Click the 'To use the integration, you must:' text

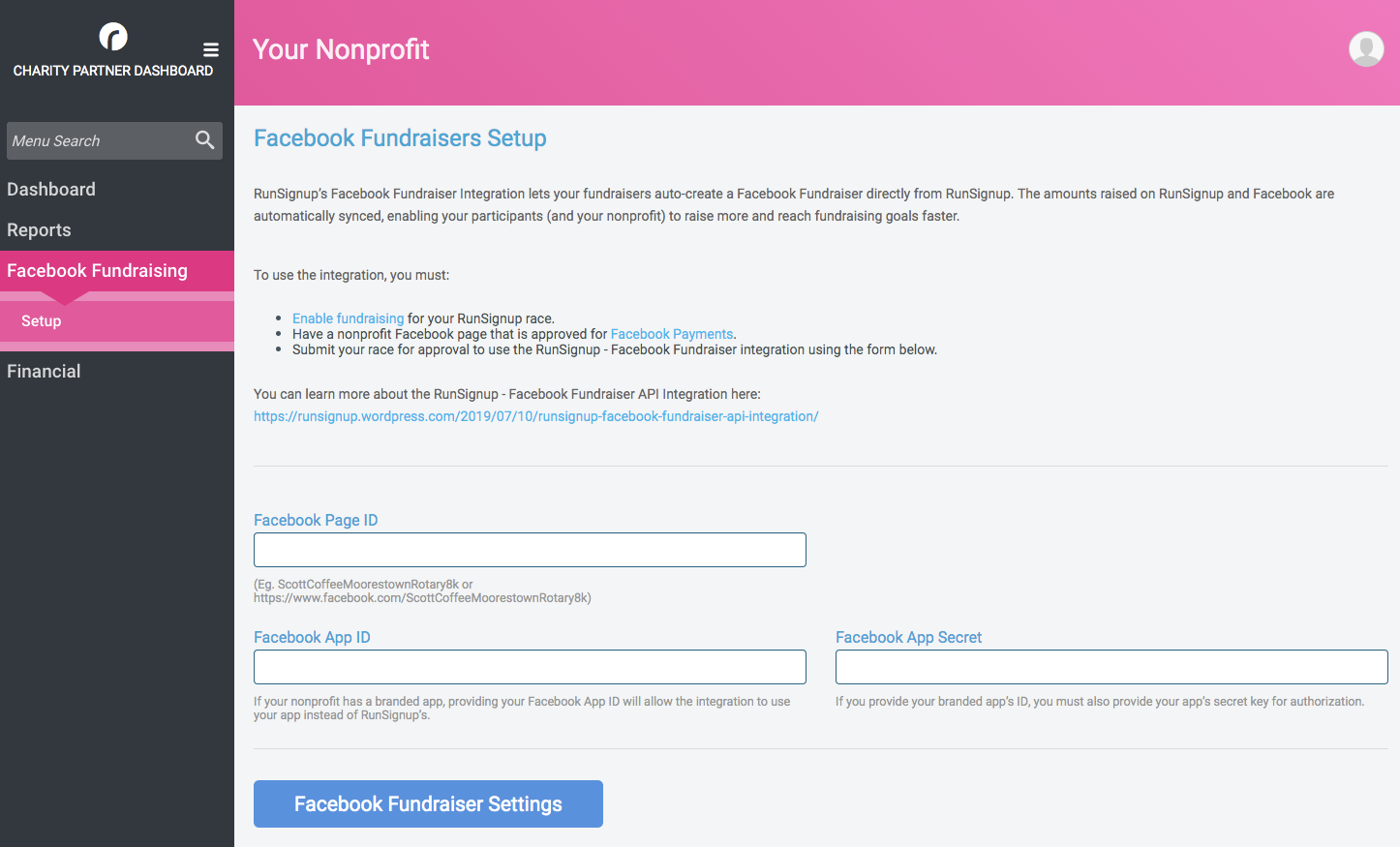tap(351, 275)
